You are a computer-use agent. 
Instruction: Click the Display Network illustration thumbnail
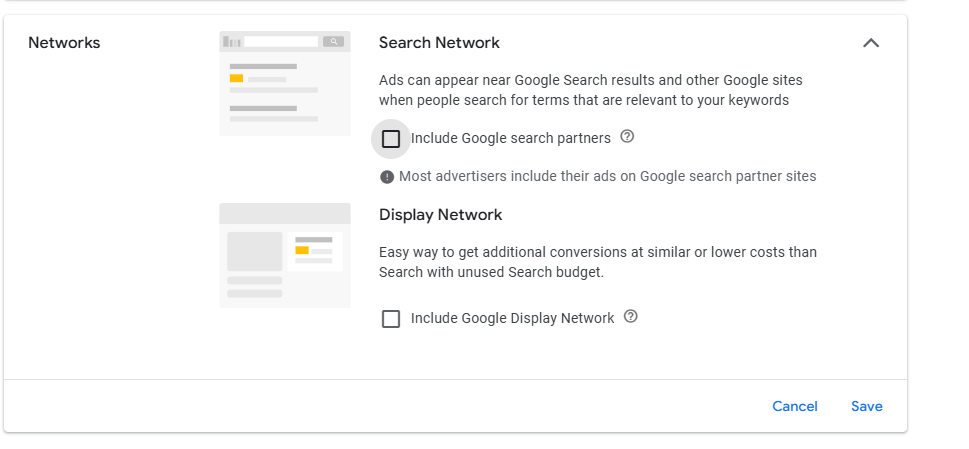coord(285,255)
